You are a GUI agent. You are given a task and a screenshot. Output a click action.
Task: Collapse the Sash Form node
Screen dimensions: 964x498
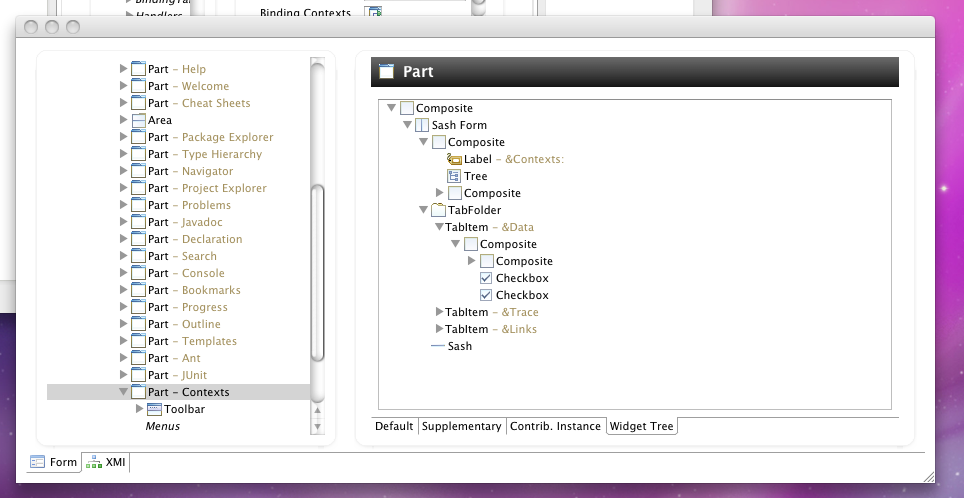tap(407, 125)
